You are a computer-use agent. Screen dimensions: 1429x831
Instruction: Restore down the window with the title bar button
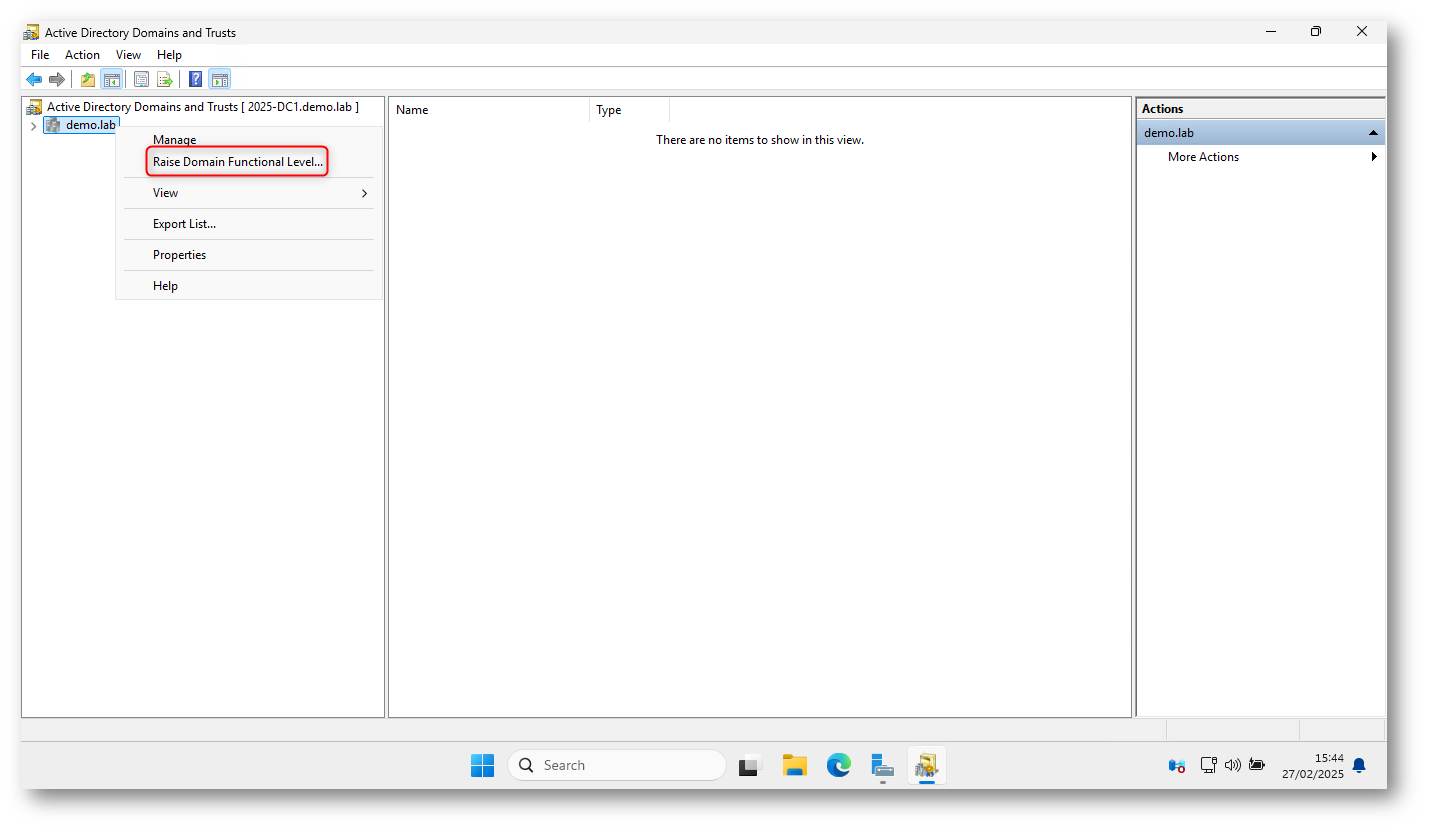(1316, 32)
